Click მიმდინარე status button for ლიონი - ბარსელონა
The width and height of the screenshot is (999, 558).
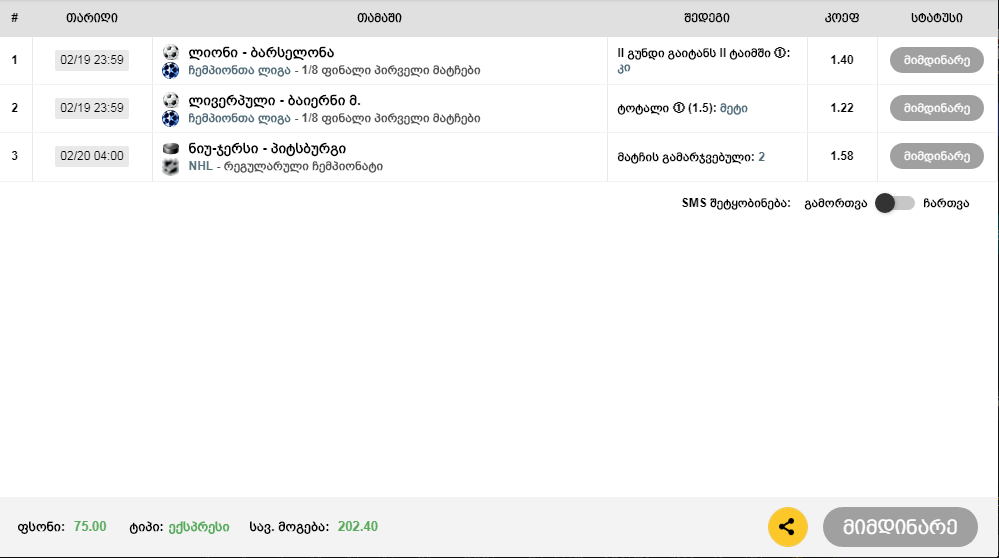tap(937, 60)
